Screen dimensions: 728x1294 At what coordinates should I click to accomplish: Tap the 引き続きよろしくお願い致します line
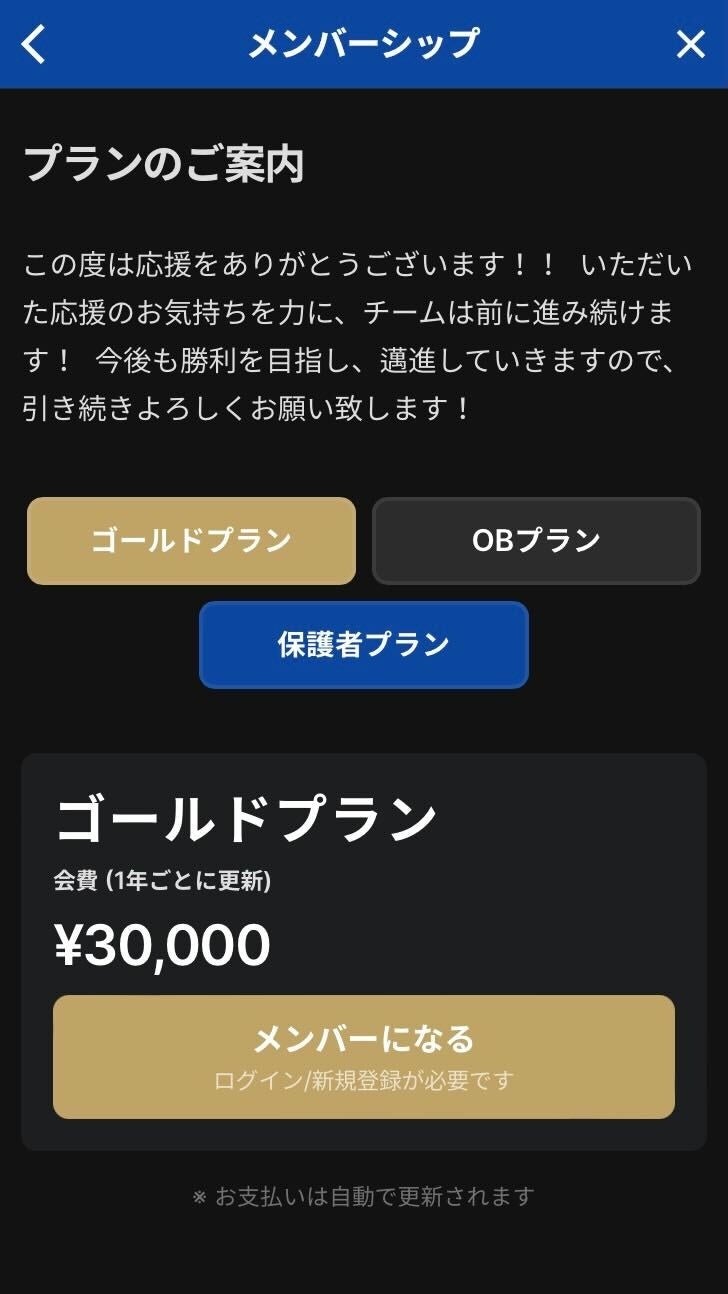point(247,409)
